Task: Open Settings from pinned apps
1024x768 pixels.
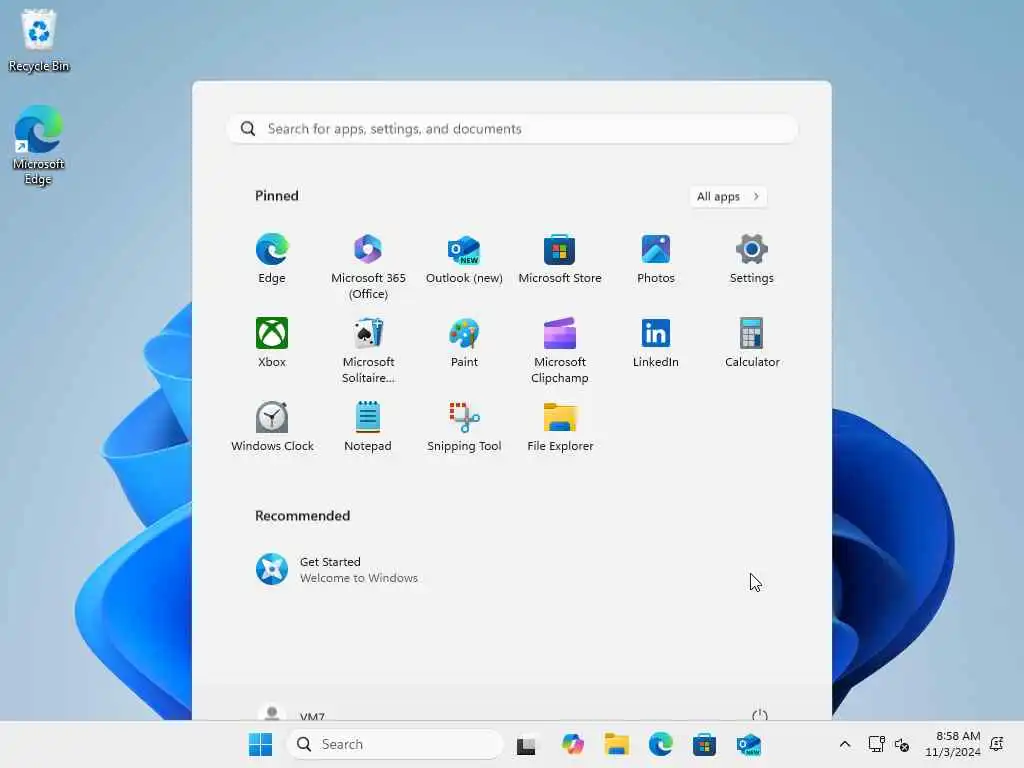Action: coord(752,259)
